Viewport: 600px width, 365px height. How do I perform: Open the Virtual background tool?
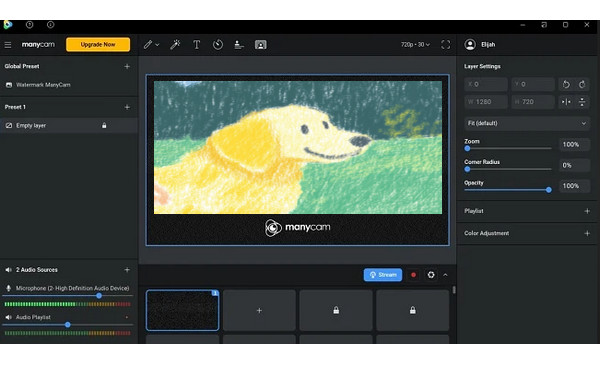[261, 45]
